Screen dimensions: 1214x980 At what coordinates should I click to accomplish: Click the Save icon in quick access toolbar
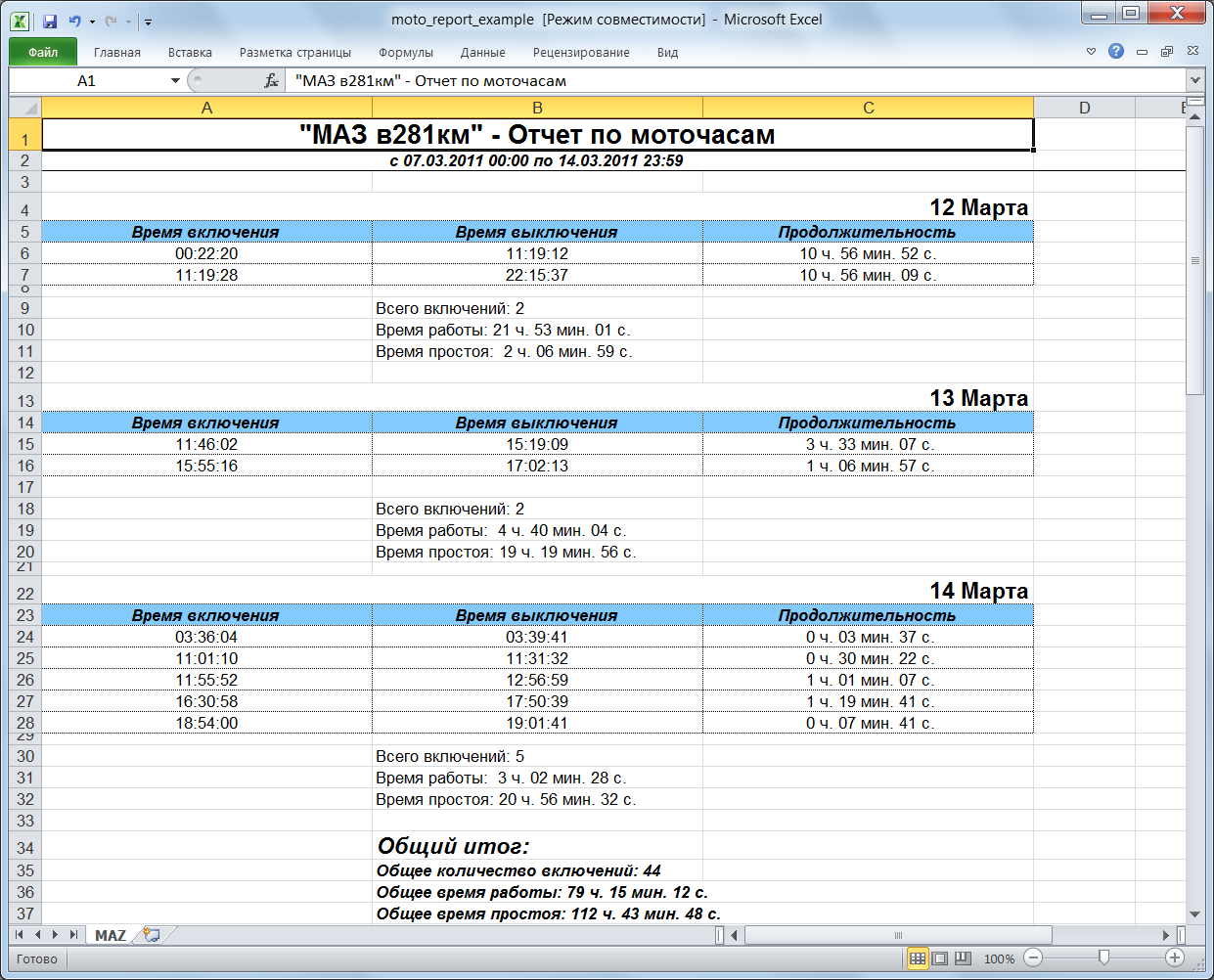coord(50,21)
